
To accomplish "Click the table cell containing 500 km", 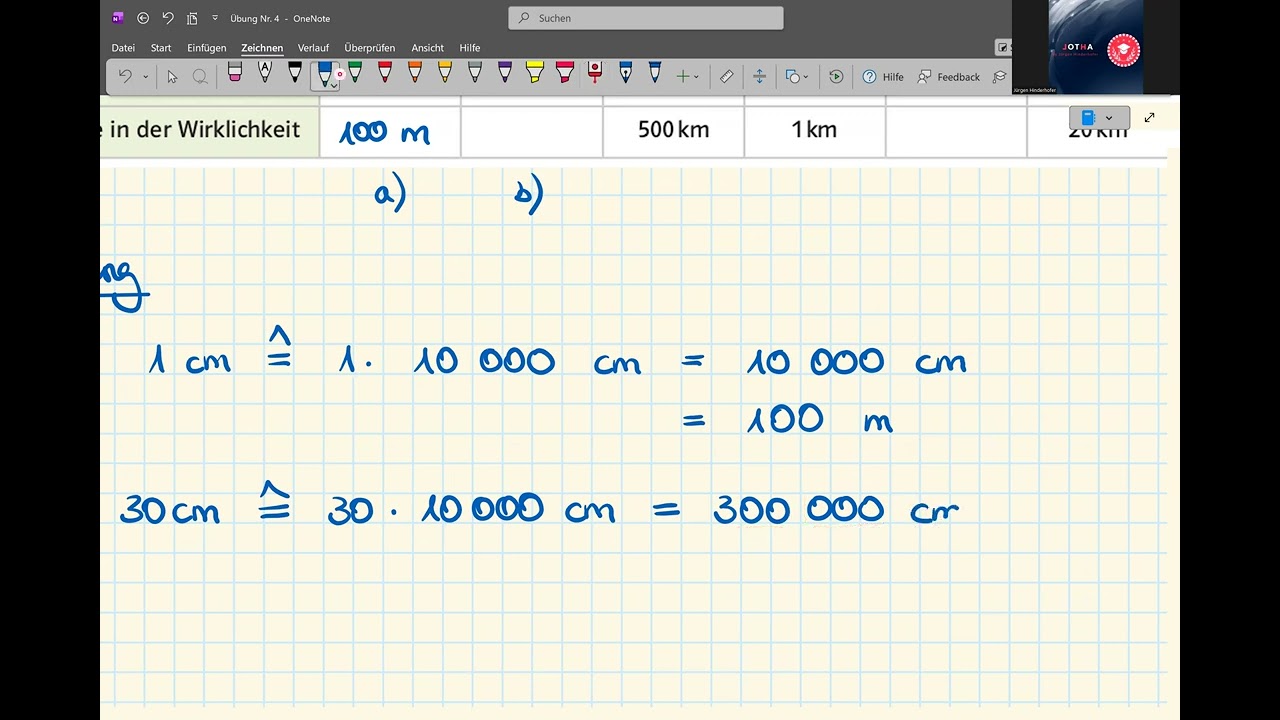I will (673, 129).
